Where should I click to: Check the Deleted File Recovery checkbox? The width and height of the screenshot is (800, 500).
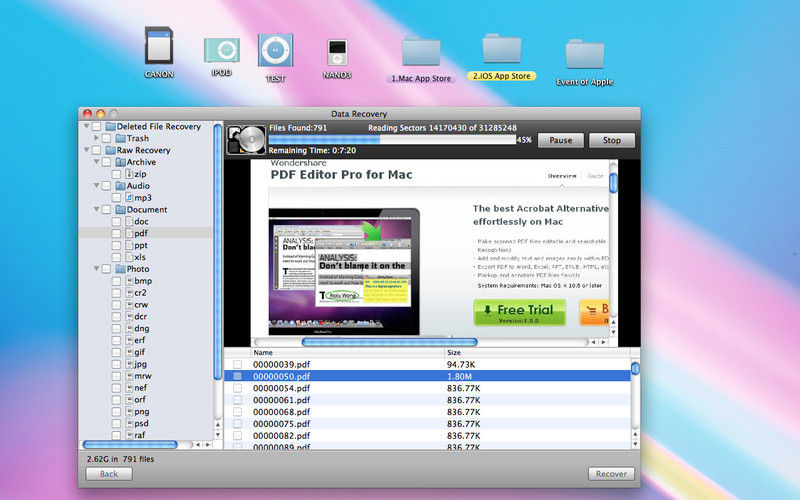[x=96, y=127]
